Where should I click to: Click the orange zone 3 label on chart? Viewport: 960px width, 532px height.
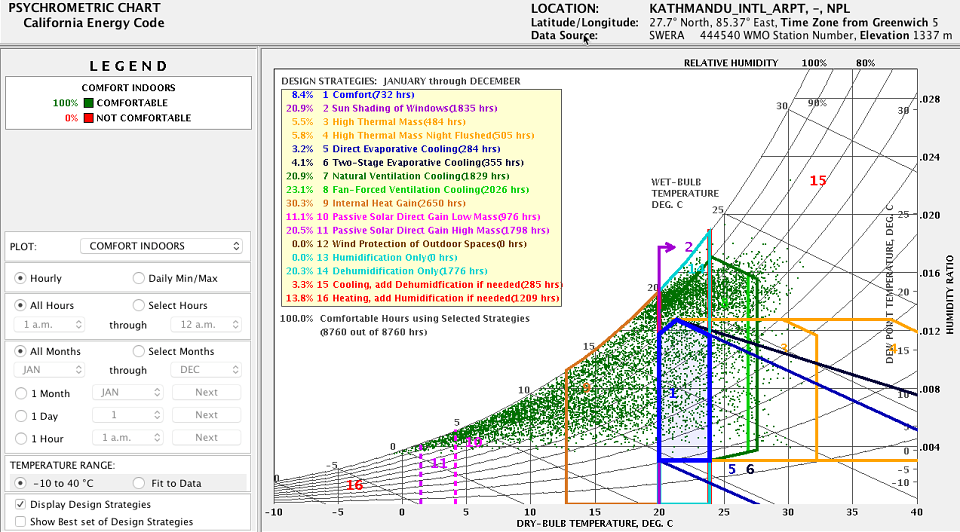click(784, 348)
